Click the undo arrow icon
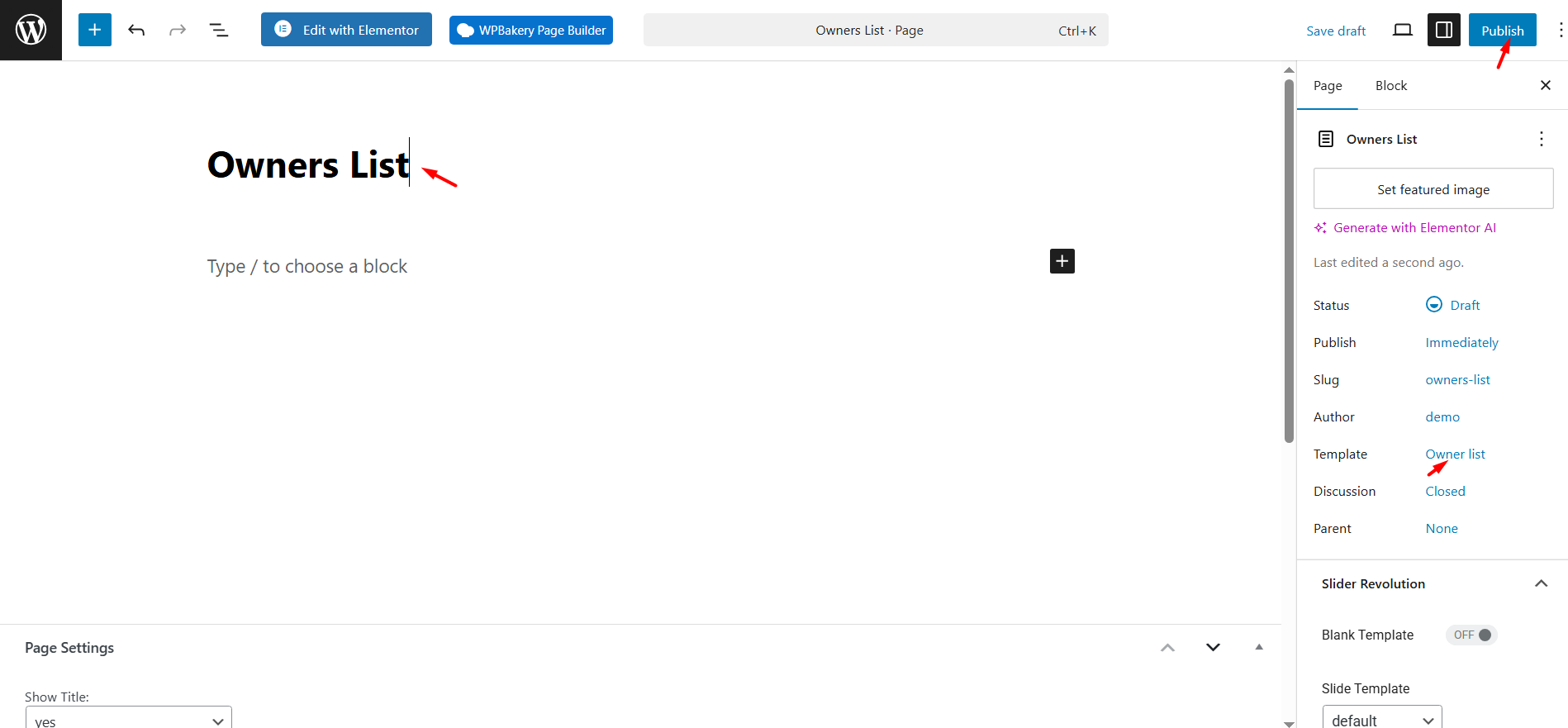The width and height of the screenshot is (1568, 728). 136,31
